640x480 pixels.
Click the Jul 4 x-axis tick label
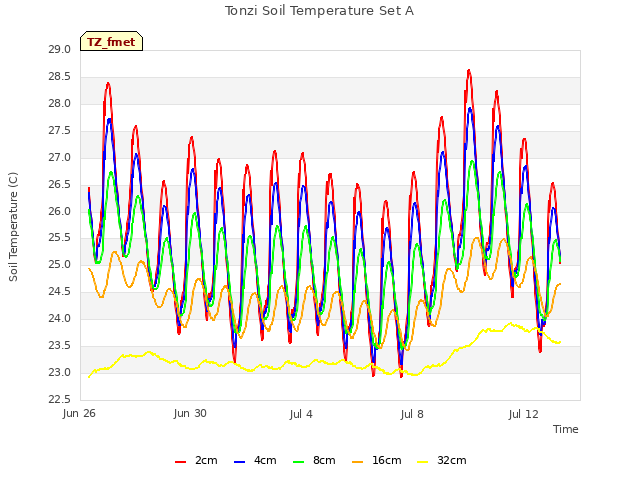(x=301, y=414)
